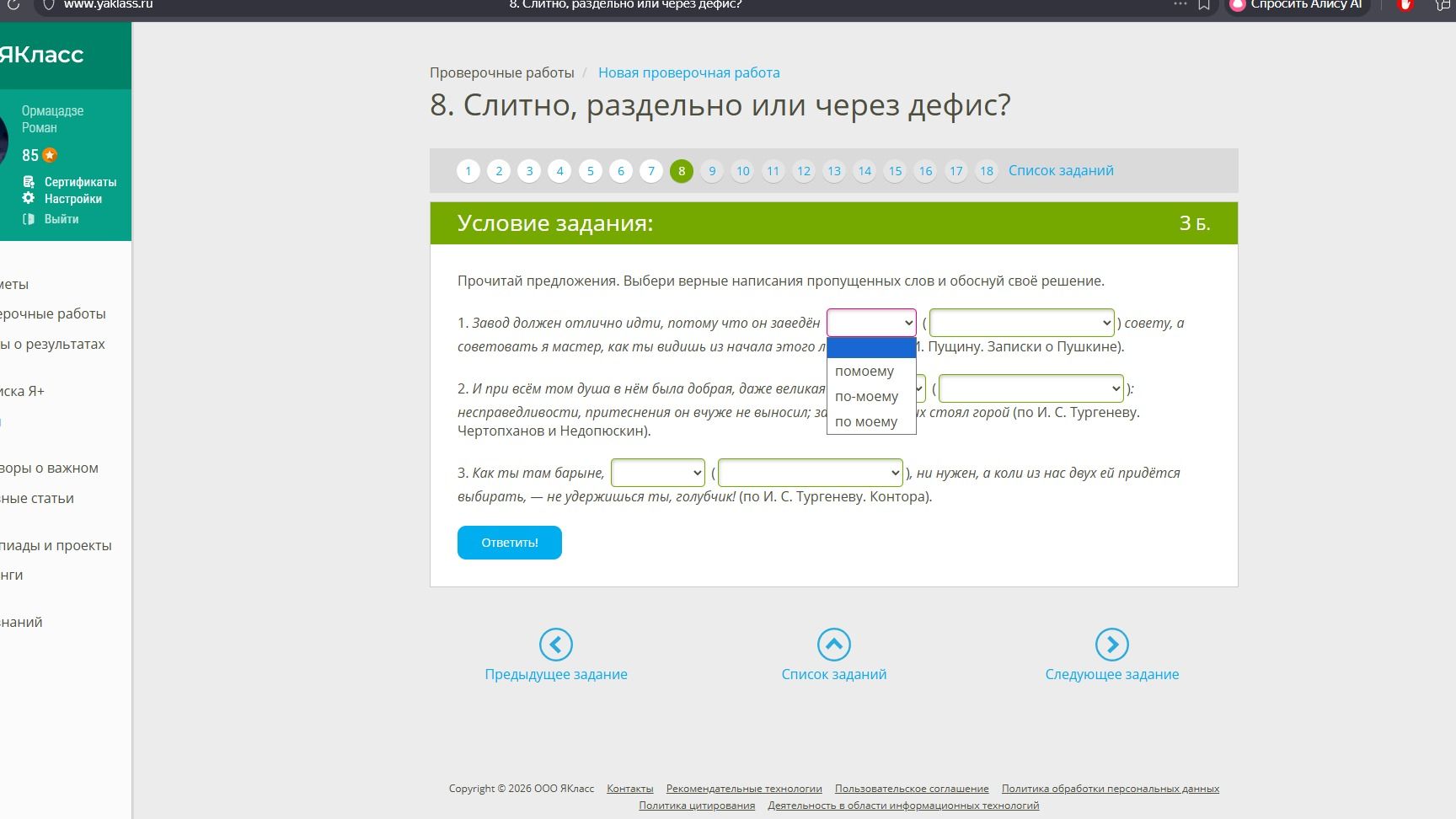Click the Предыдущее задание arrow circle icon
1456x819 pixels.
pyautogui.click(x=556, y=645)
